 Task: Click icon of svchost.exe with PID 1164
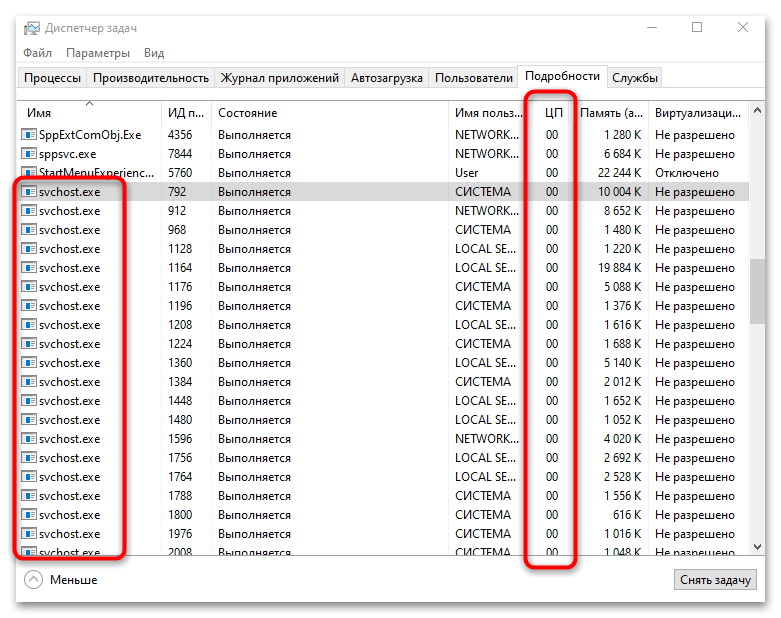(x=29, y=267)
